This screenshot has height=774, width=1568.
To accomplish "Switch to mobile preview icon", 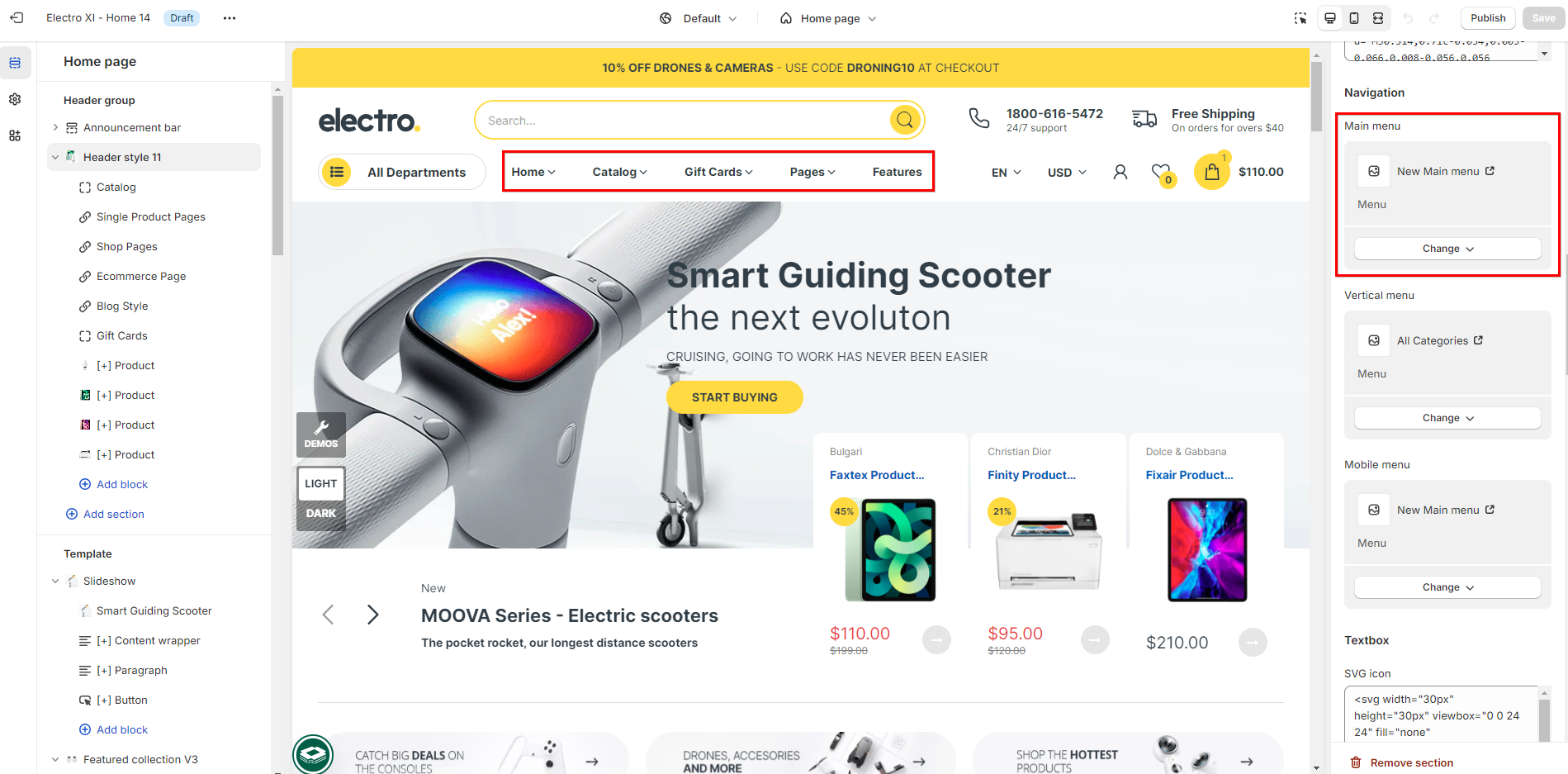I will (x=1354, y=18).
